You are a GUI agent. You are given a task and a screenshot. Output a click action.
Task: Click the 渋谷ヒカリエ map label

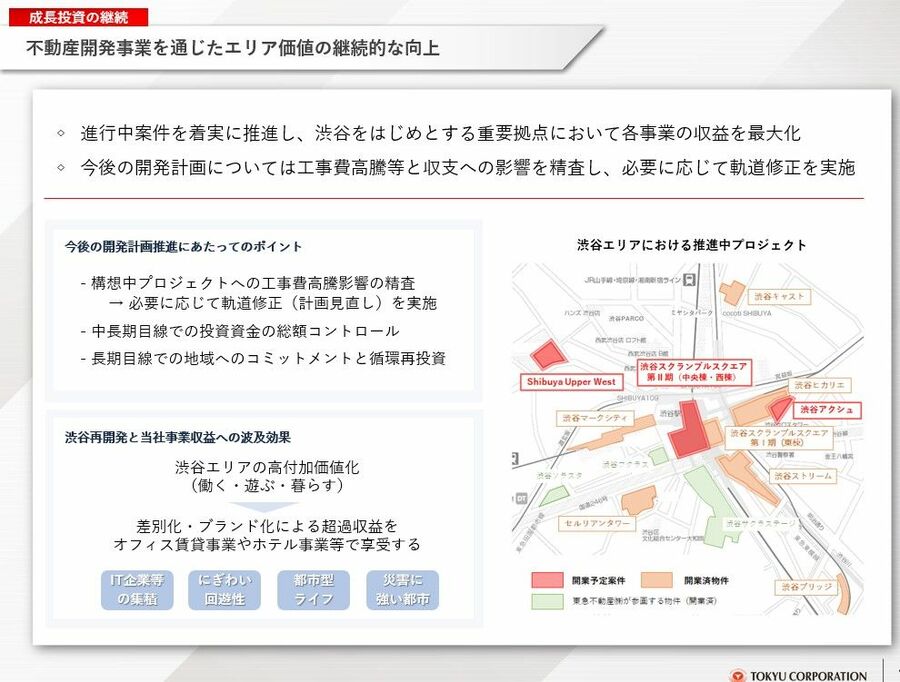pyautogui.click(x=820, y=385)
